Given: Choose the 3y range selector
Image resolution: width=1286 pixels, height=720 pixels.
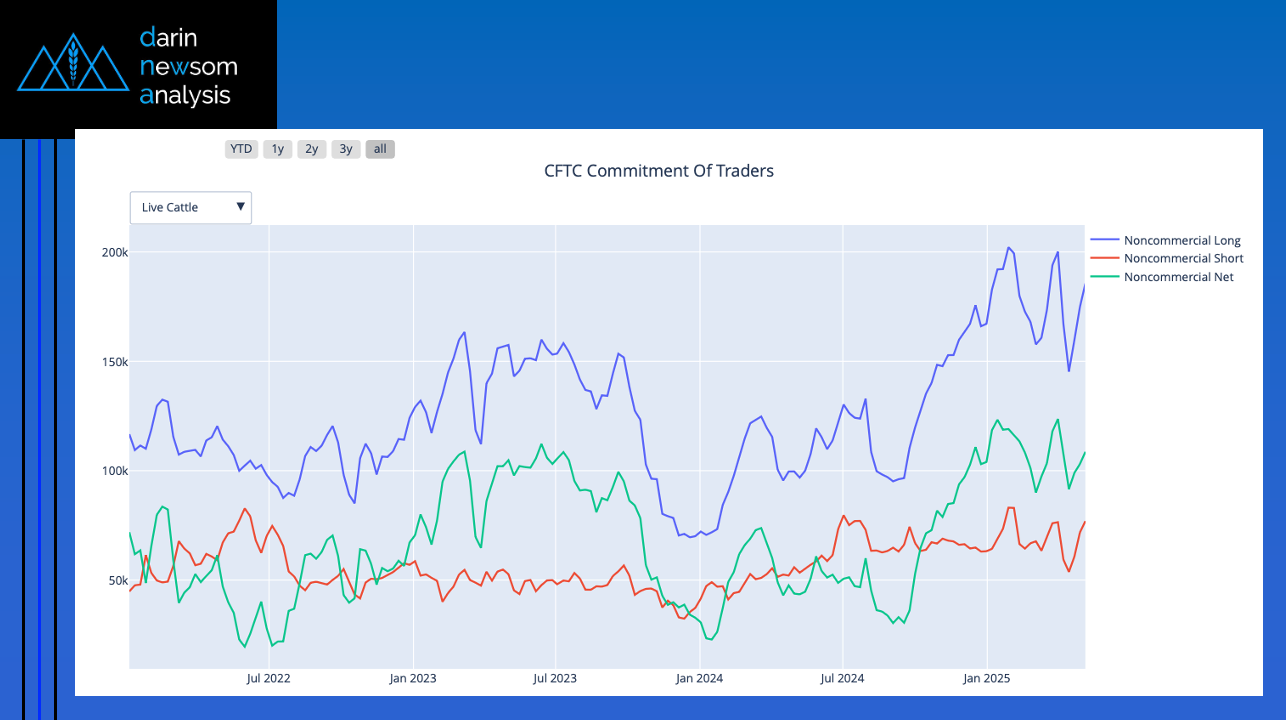Looking at the screenshot, I should (345, 149).
